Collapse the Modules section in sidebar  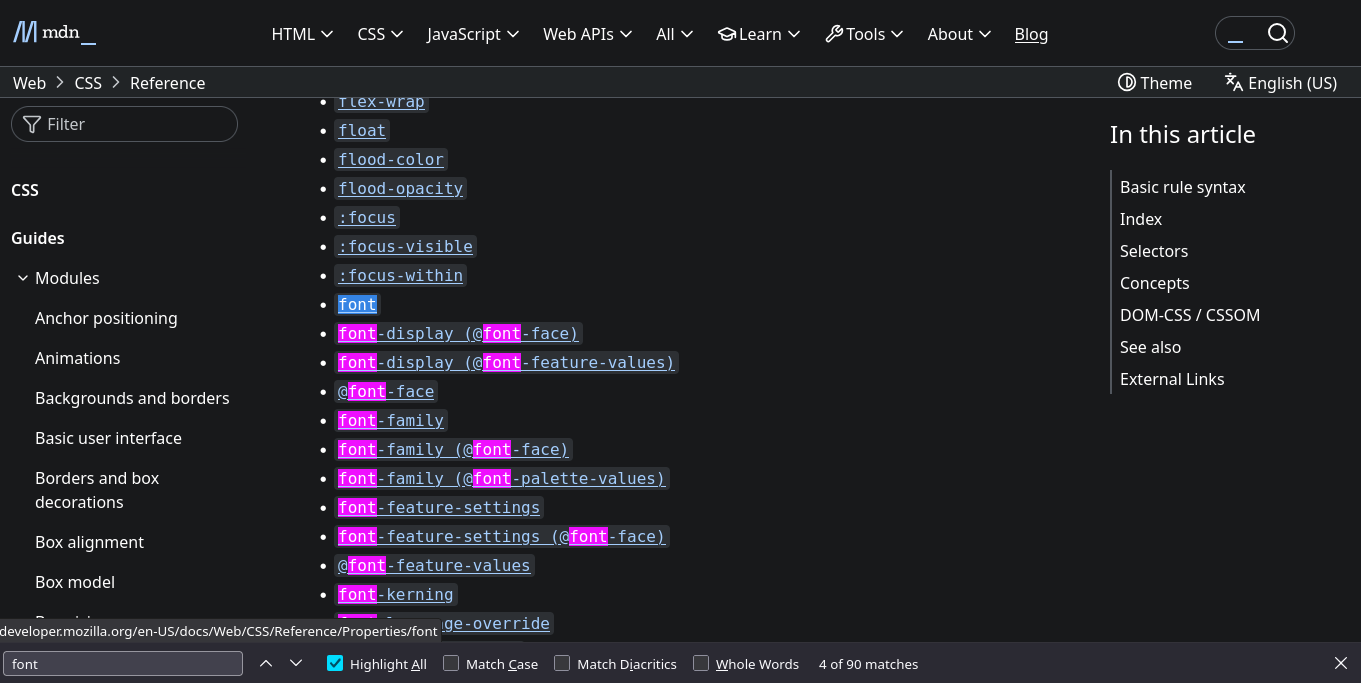[23, 279]
